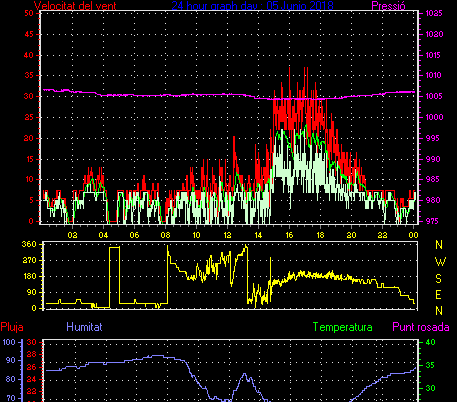Click the 'Pressió' axis title
Viewport: 457px width, 402px height.
click(x=388, y=6)
